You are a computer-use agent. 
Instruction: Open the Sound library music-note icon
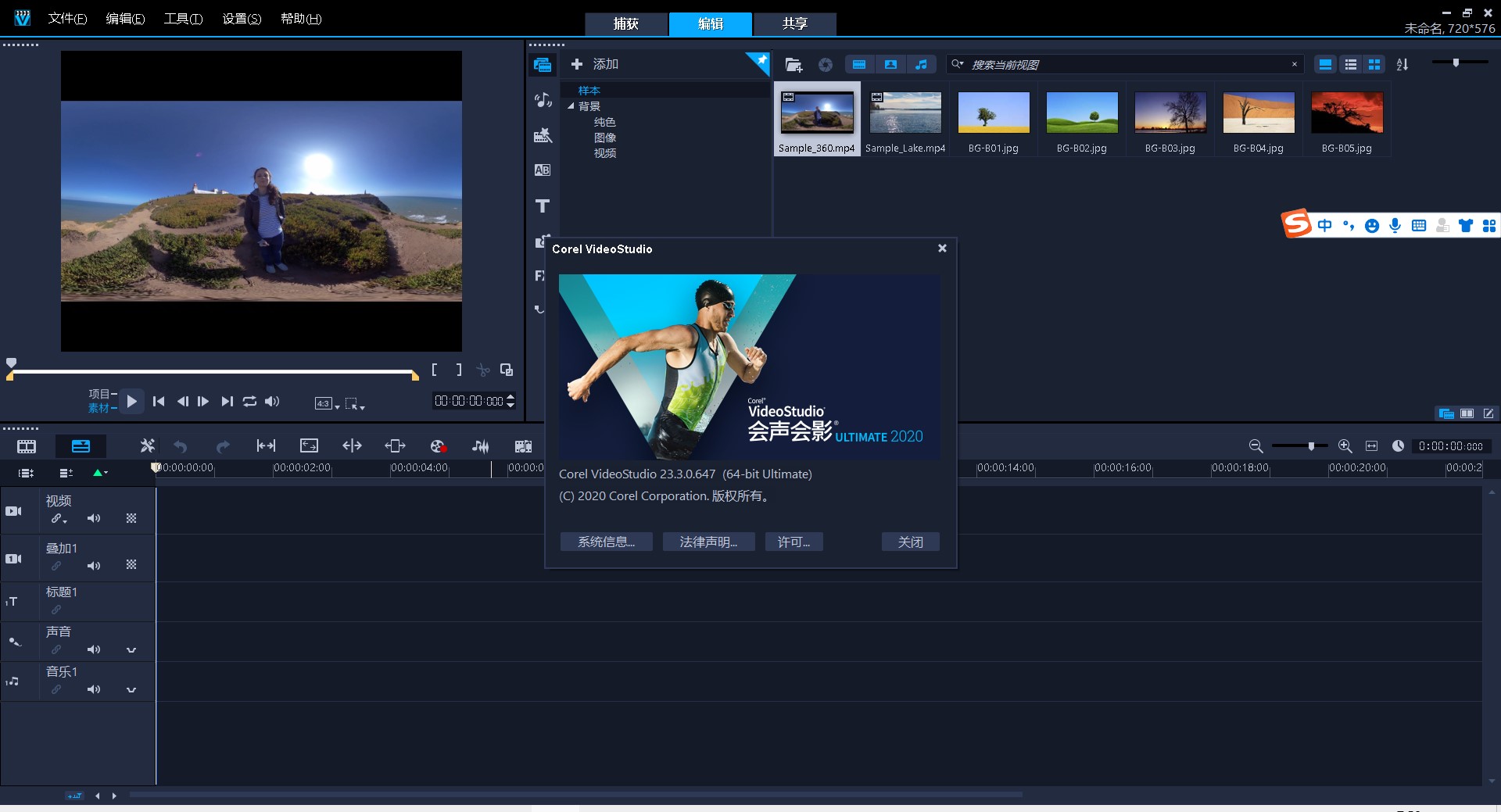point(543,100)
